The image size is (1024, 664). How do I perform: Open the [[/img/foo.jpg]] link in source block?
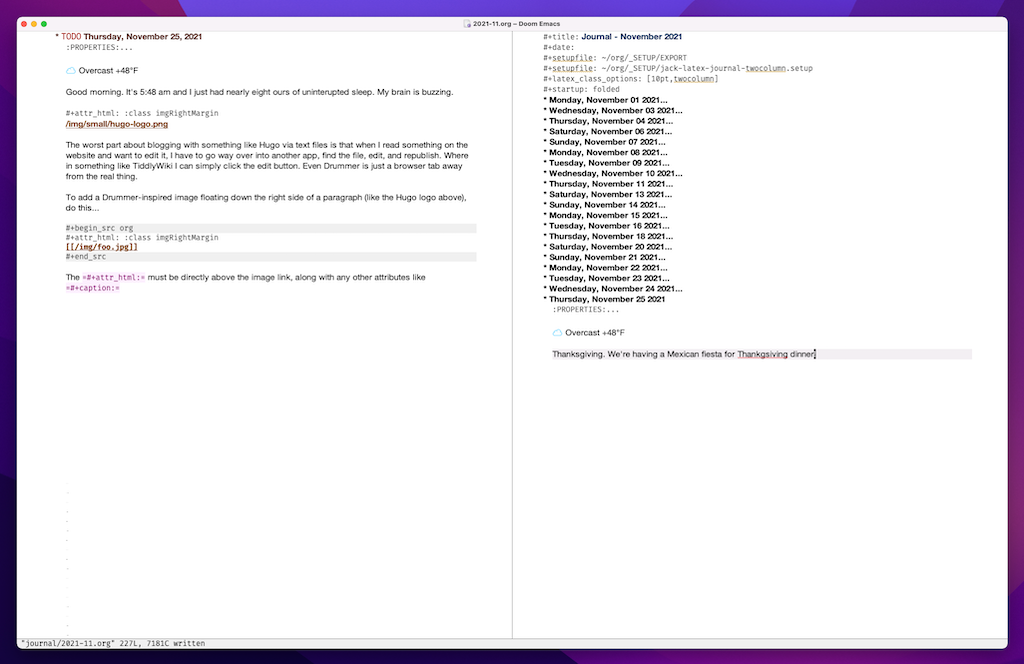(x=102, y=247)
